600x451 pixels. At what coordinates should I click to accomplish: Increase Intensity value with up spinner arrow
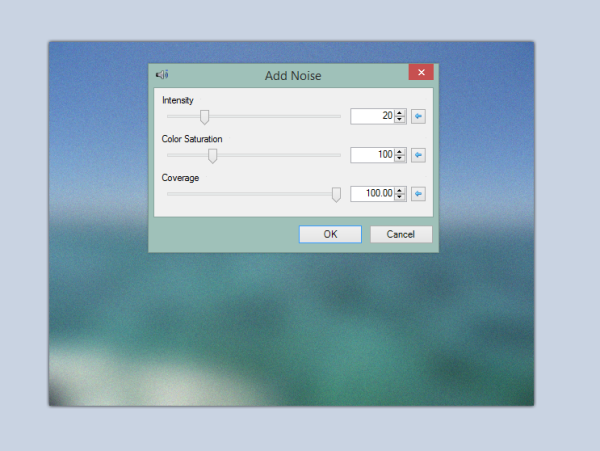click(x=399, y=113)
